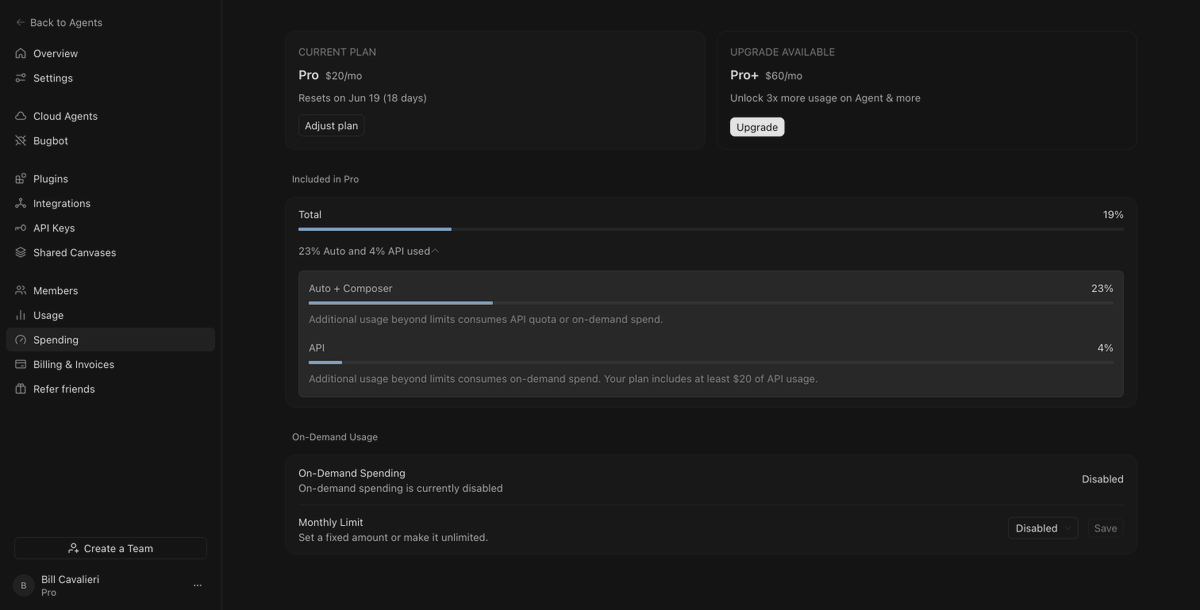The height and width of the screenshot is (610, 1200).
Task: Open Bugbot in the sidebar
Action: 110,141
